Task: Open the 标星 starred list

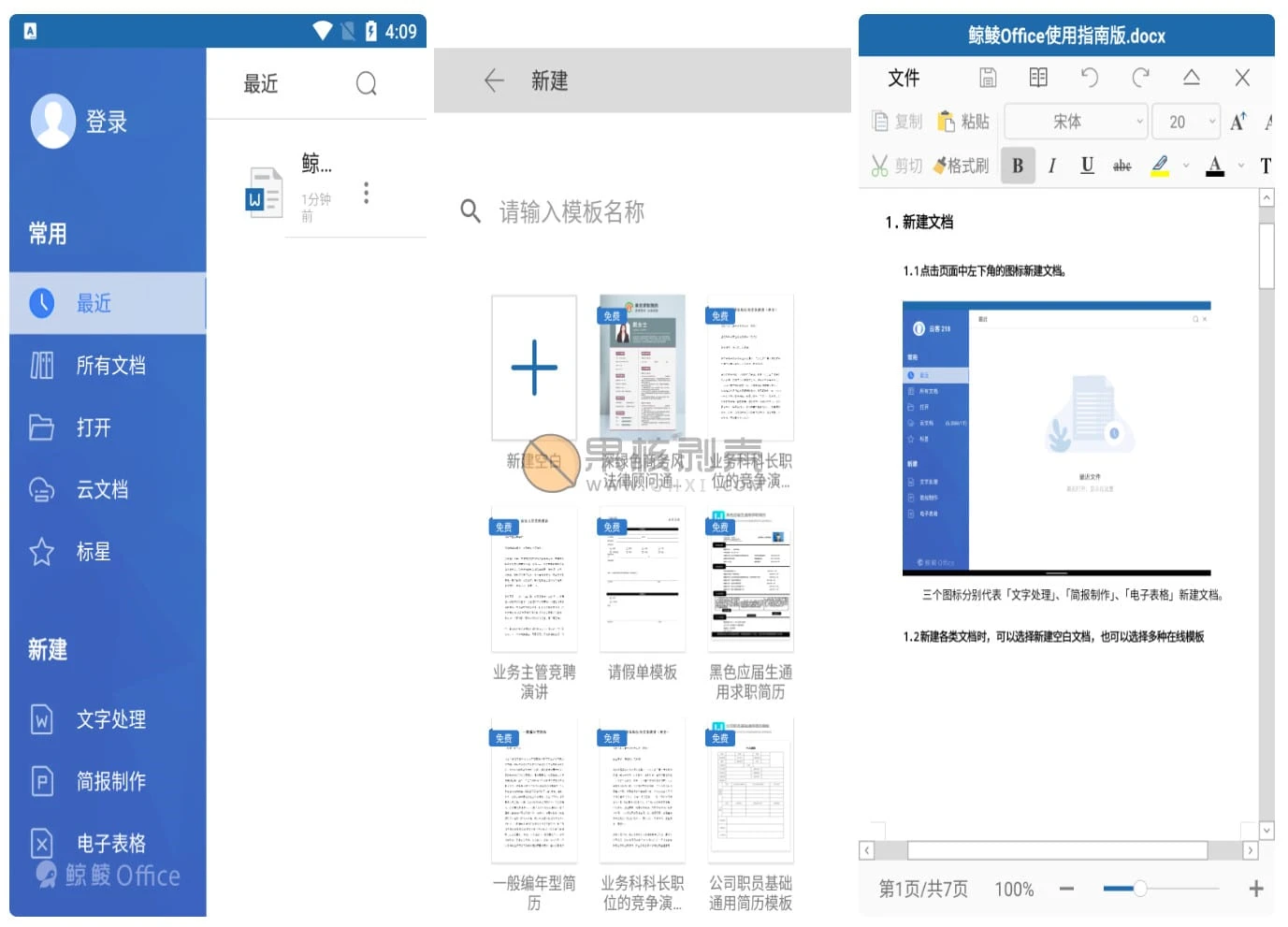Action: [x=108, y=552]
